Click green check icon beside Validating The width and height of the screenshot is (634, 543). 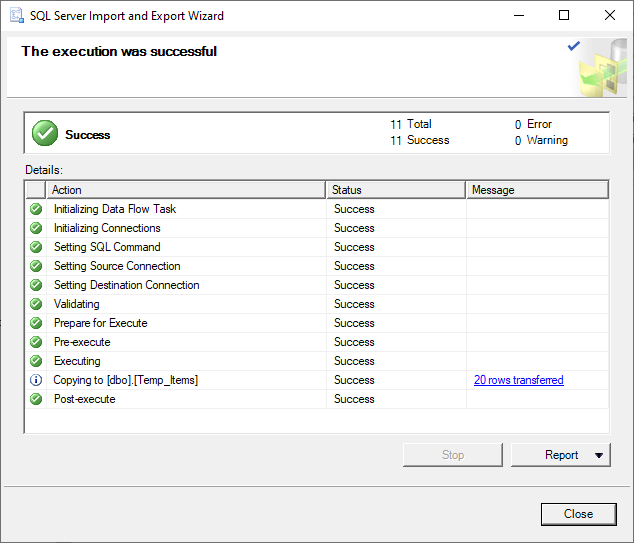coord(36,304)
